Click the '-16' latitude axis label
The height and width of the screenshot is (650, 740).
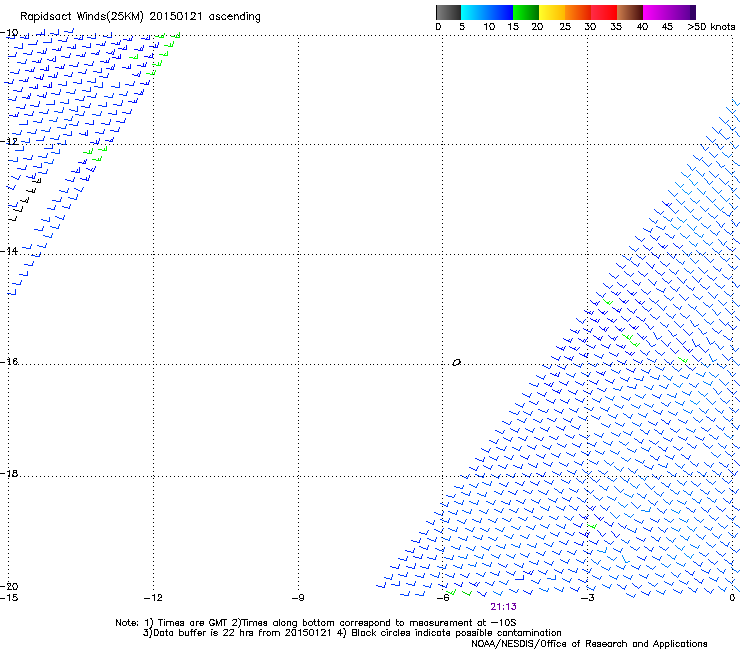9,361
